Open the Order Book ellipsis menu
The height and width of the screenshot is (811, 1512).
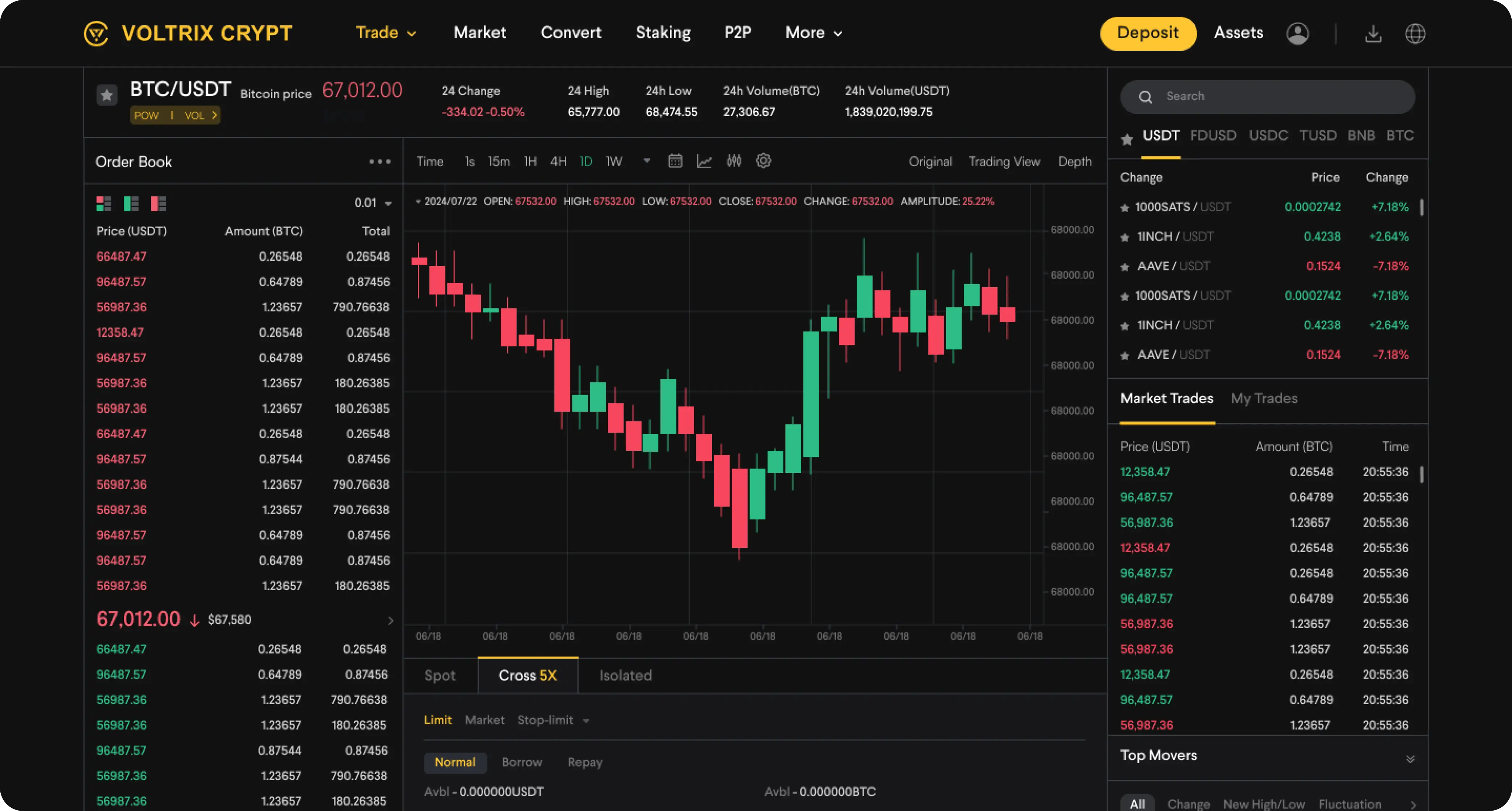pyautogui.click(x=380, y=161)
